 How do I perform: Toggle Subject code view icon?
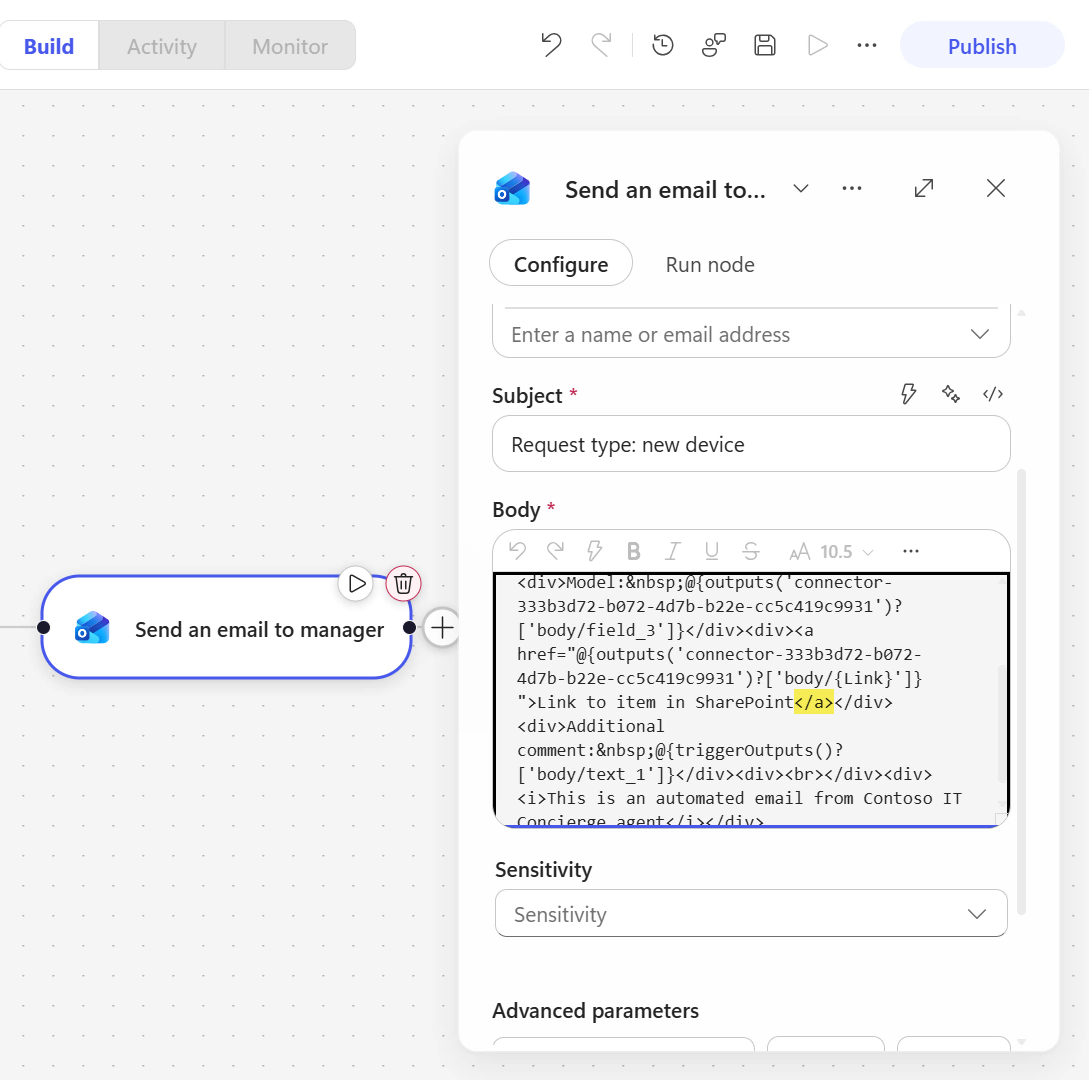(x=992, y=394)
